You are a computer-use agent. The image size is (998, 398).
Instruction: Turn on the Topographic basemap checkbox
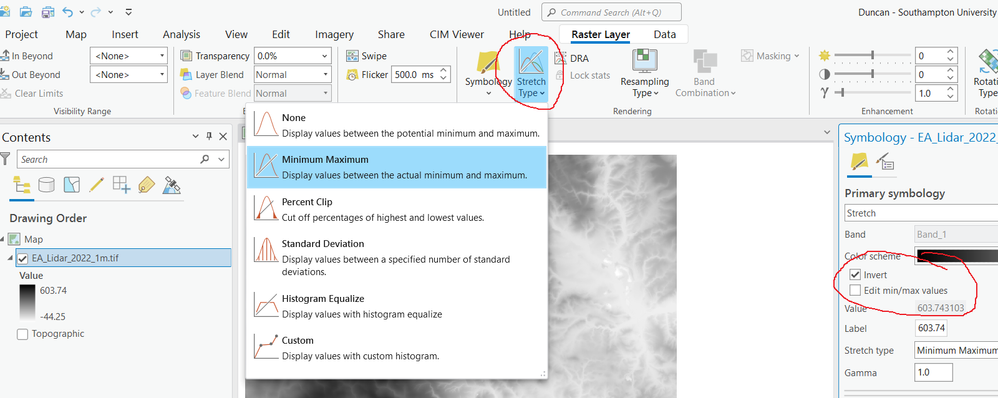point(23,334)
